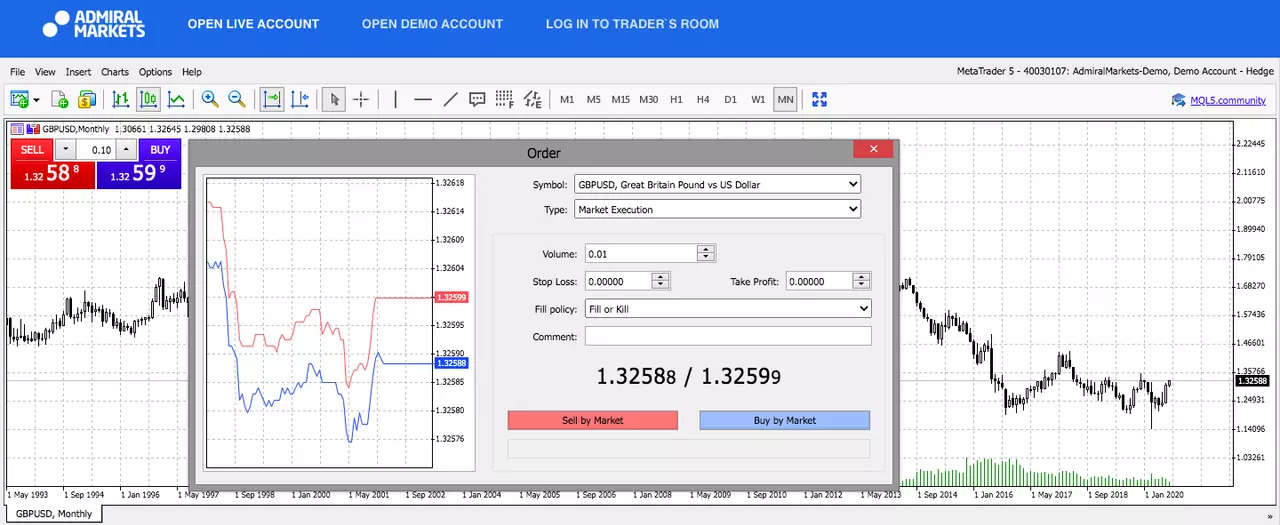Select the GBPUSD, Monthly chart tab
The image size is (1280, 525).
(54, 514)
